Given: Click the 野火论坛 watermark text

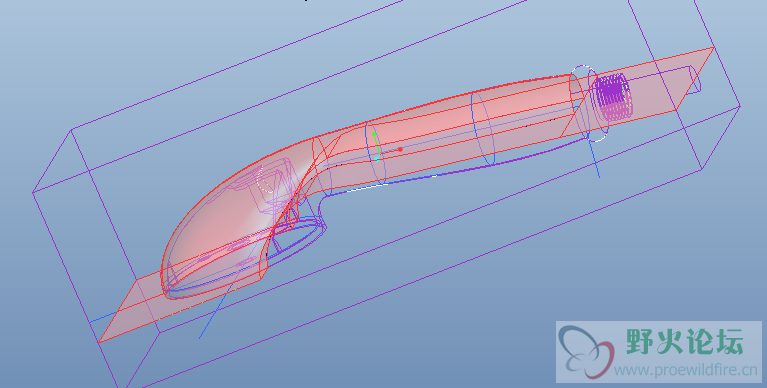Looking at the screenshot, I should [x=685, y=342].
